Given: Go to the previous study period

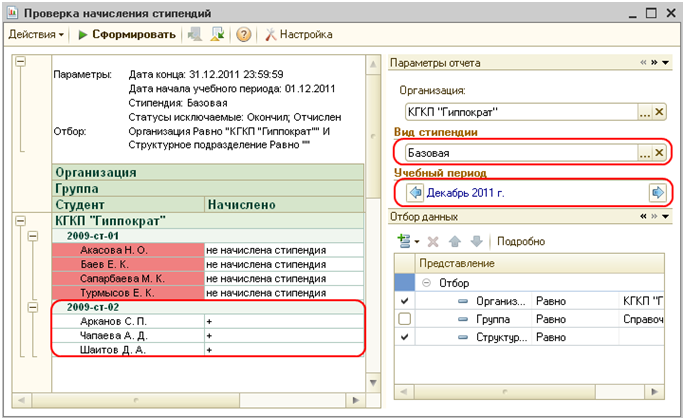Looking at the screenshot, I should point(415,192).
